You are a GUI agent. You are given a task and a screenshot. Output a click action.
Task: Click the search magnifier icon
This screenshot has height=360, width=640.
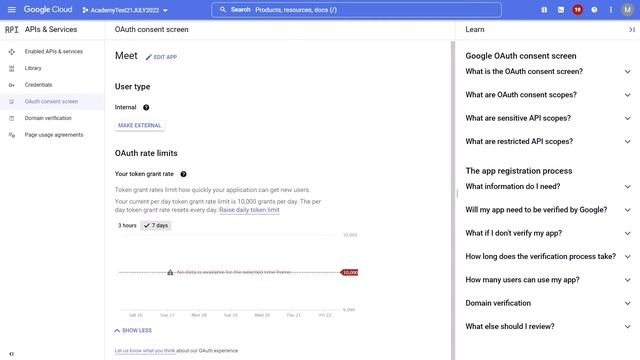pyautogui.click(x=222, y=9)
